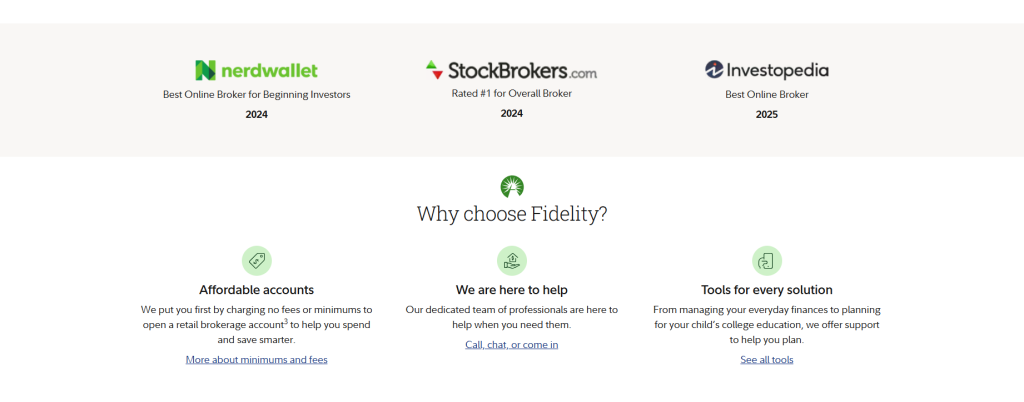This screenshot has height=402, width=1024.
Task: Click the NerdWallet logo
Action: pyautogui.click(x=257, y=70)
